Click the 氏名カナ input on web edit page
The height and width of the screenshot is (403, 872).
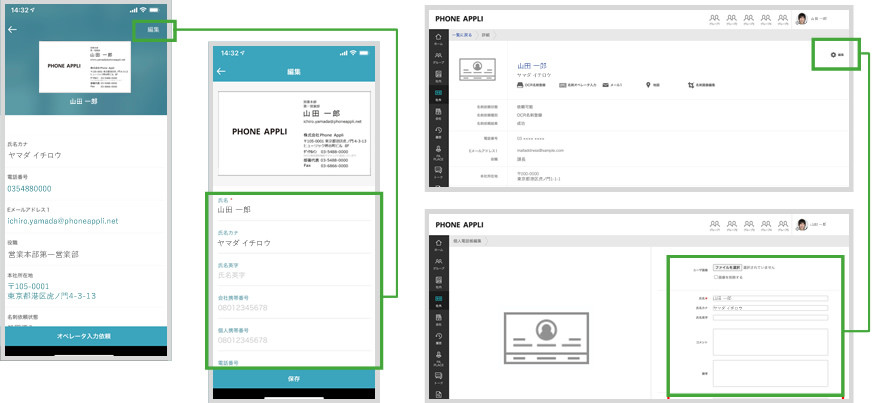(770, 307)
